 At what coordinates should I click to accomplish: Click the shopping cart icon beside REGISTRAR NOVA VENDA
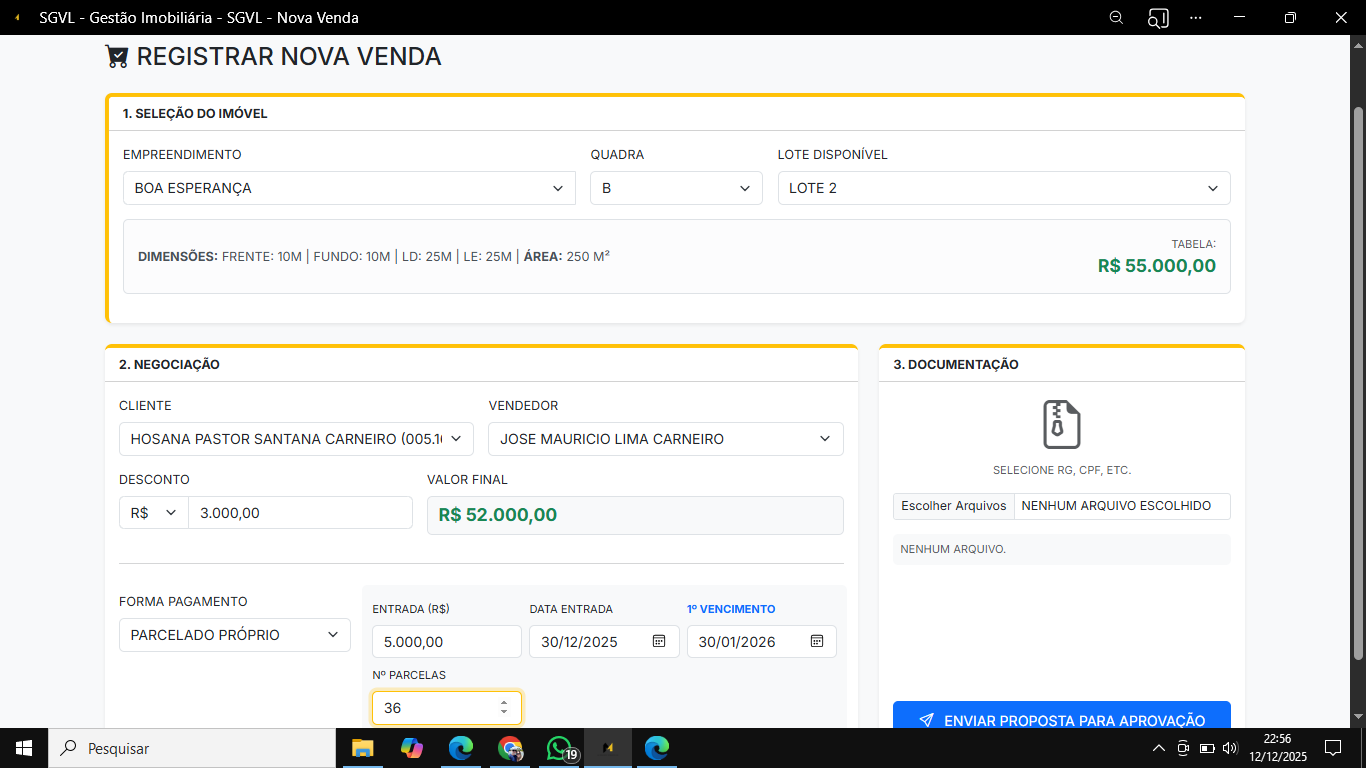pyautogui.click(x=117, y=56)
